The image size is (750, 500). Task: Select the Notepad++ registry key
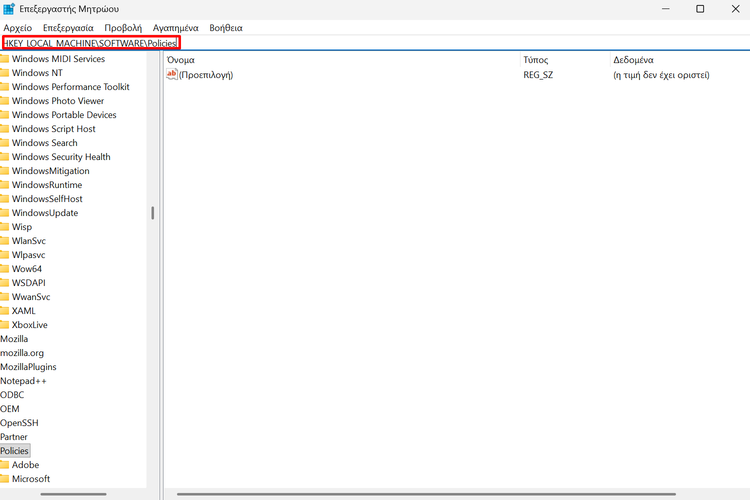coord(23,381)
